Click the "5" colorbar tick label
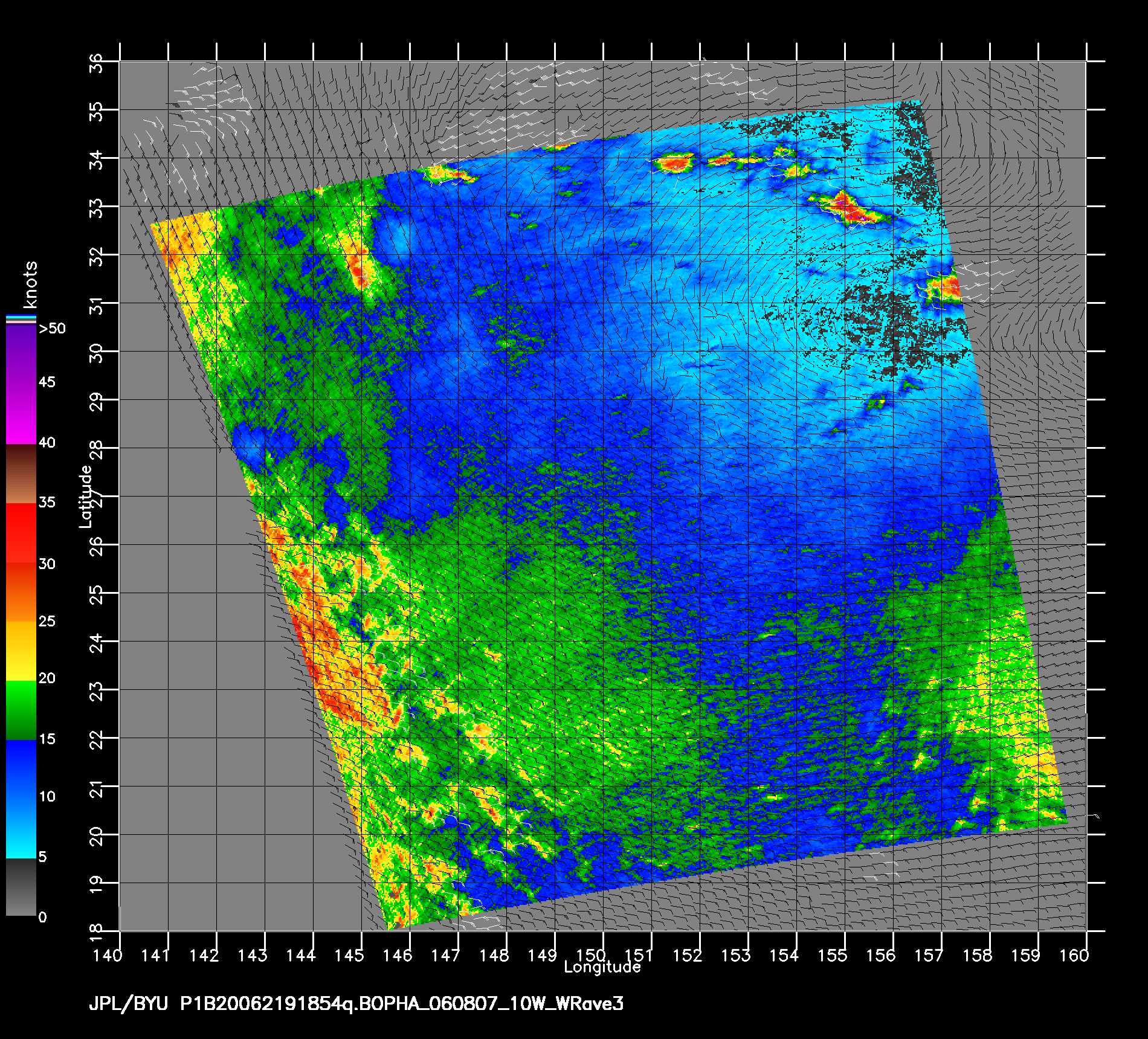Image resolution: width=1148 pixels, height=1039 pixels. coord(42,857)
